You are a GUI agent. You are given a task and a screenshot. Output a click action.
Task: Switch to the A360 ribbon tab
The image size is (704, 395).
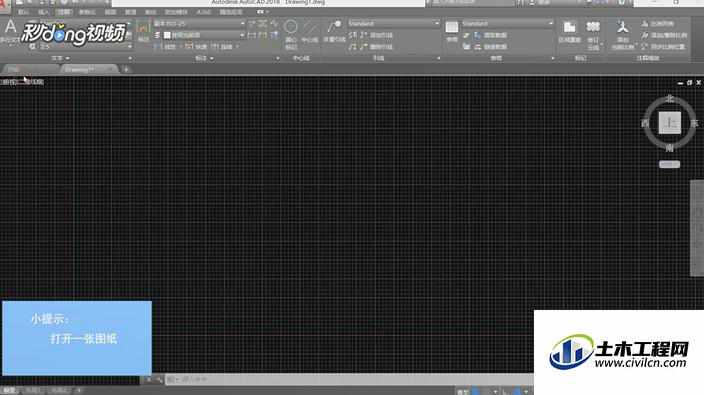point(203,12)
